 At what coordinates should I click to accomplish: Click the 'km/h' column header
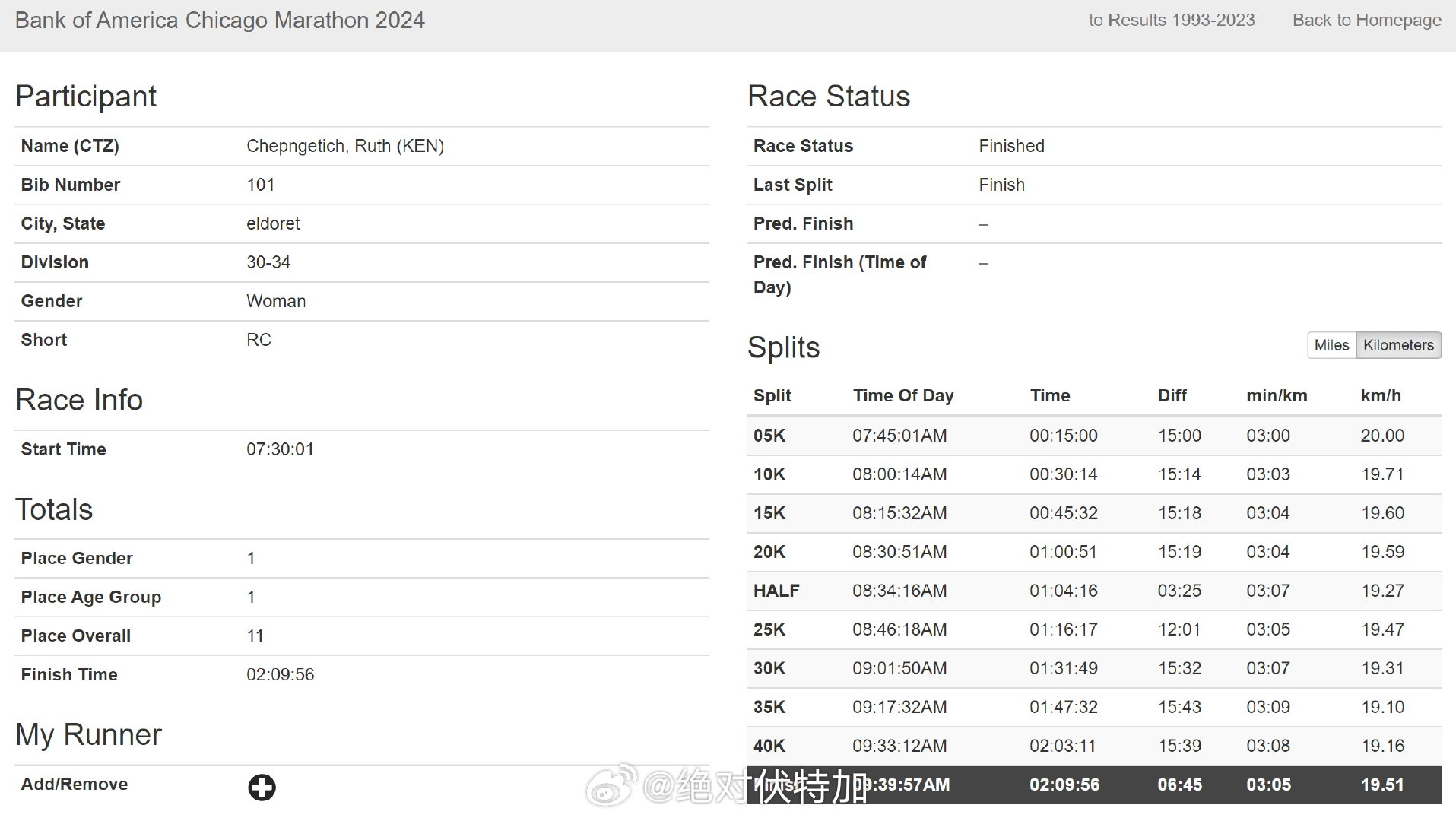(x=1381, y=395)
